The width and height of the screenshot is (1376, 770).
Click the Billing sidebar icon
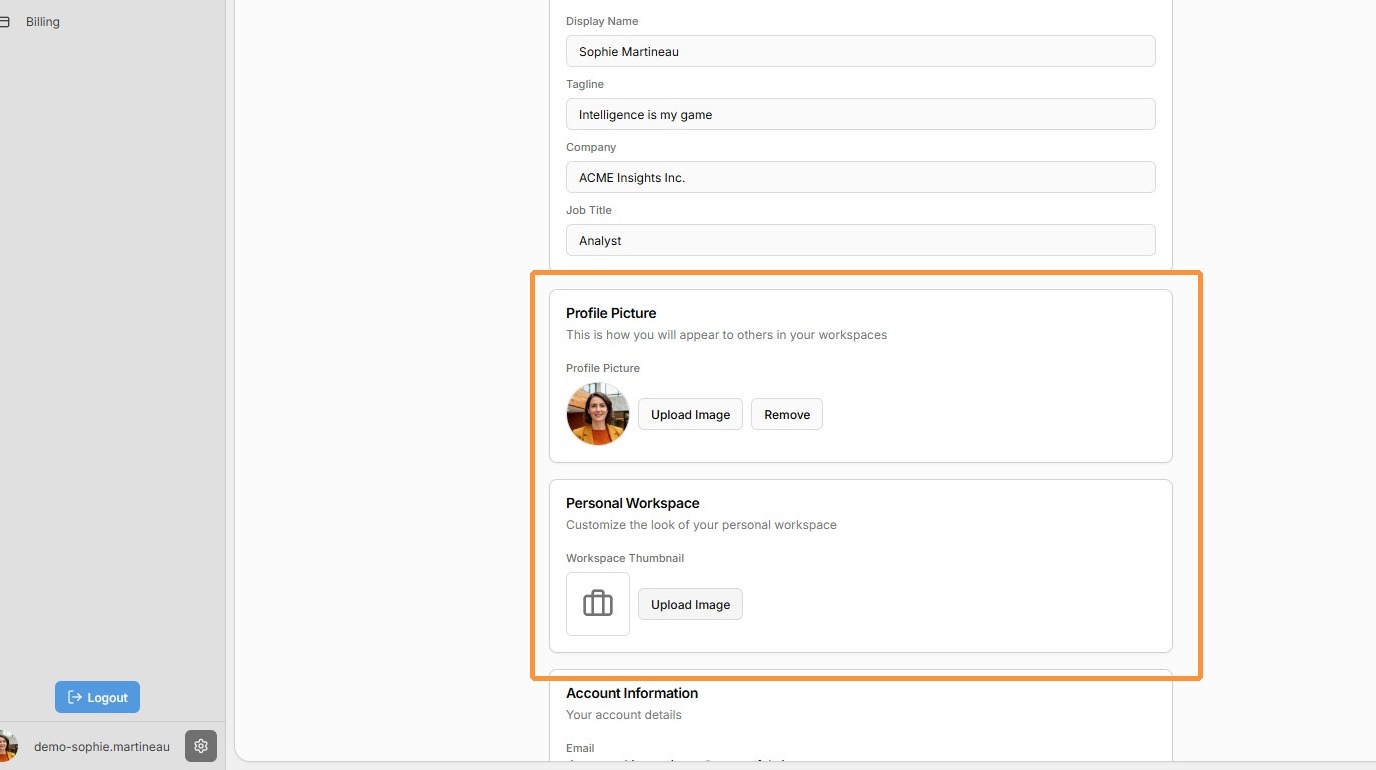4,22
